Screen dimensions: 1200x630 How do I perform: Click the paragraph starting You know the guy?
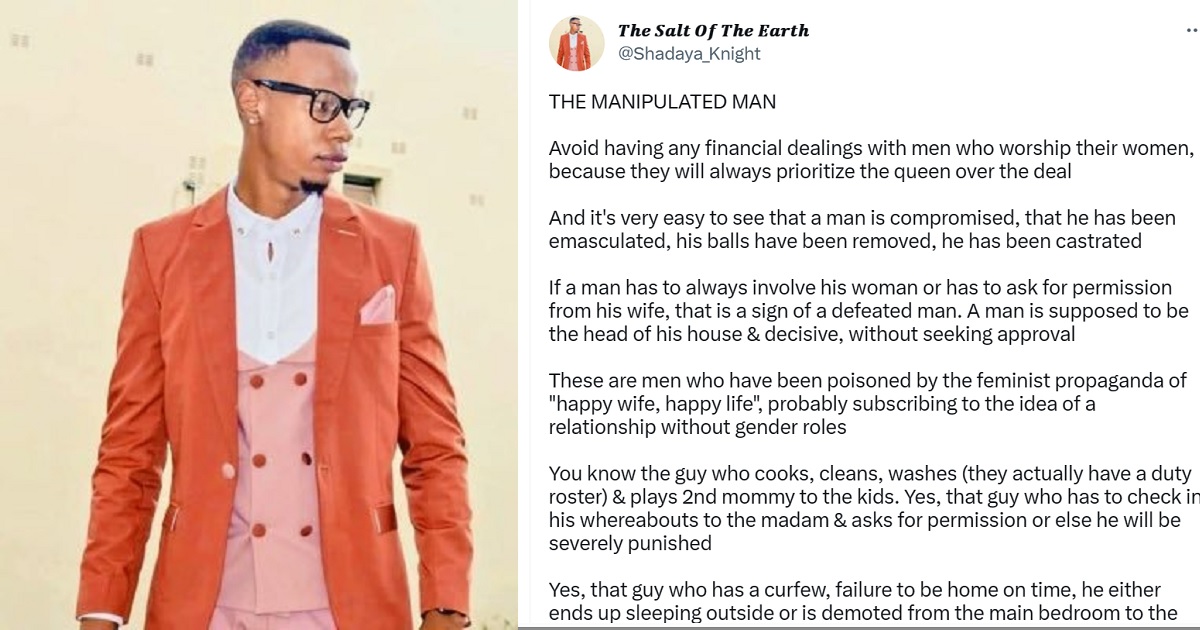click(x=872, y=509)
